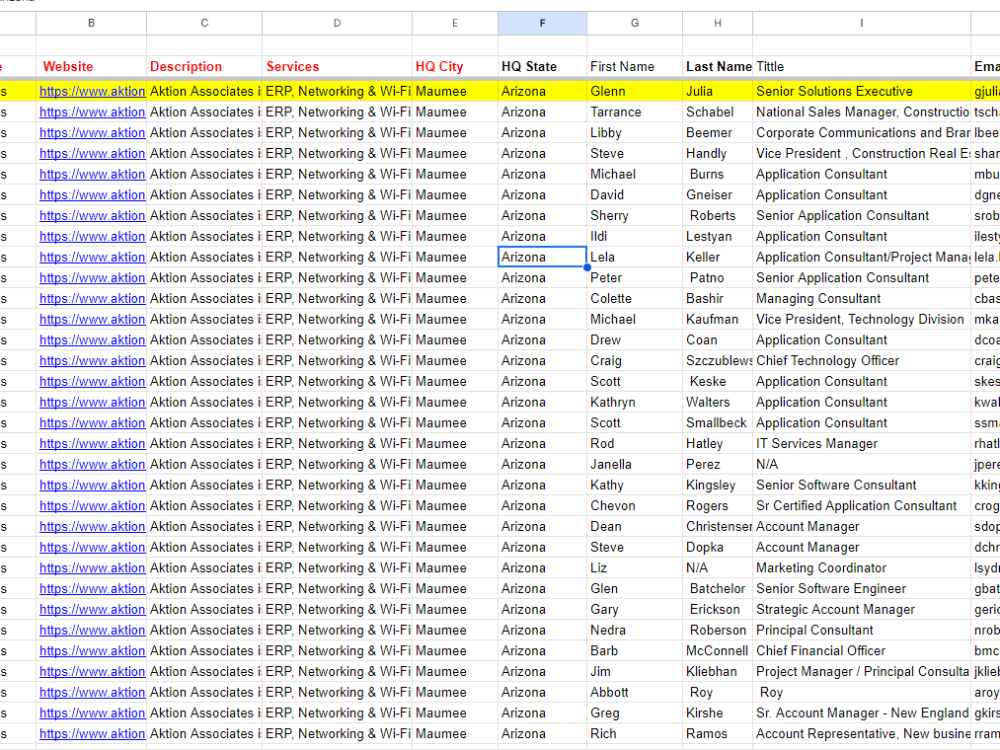Click the HQ State header cell
Viewport: 1000px width, 750px height.
click(542, 66)
